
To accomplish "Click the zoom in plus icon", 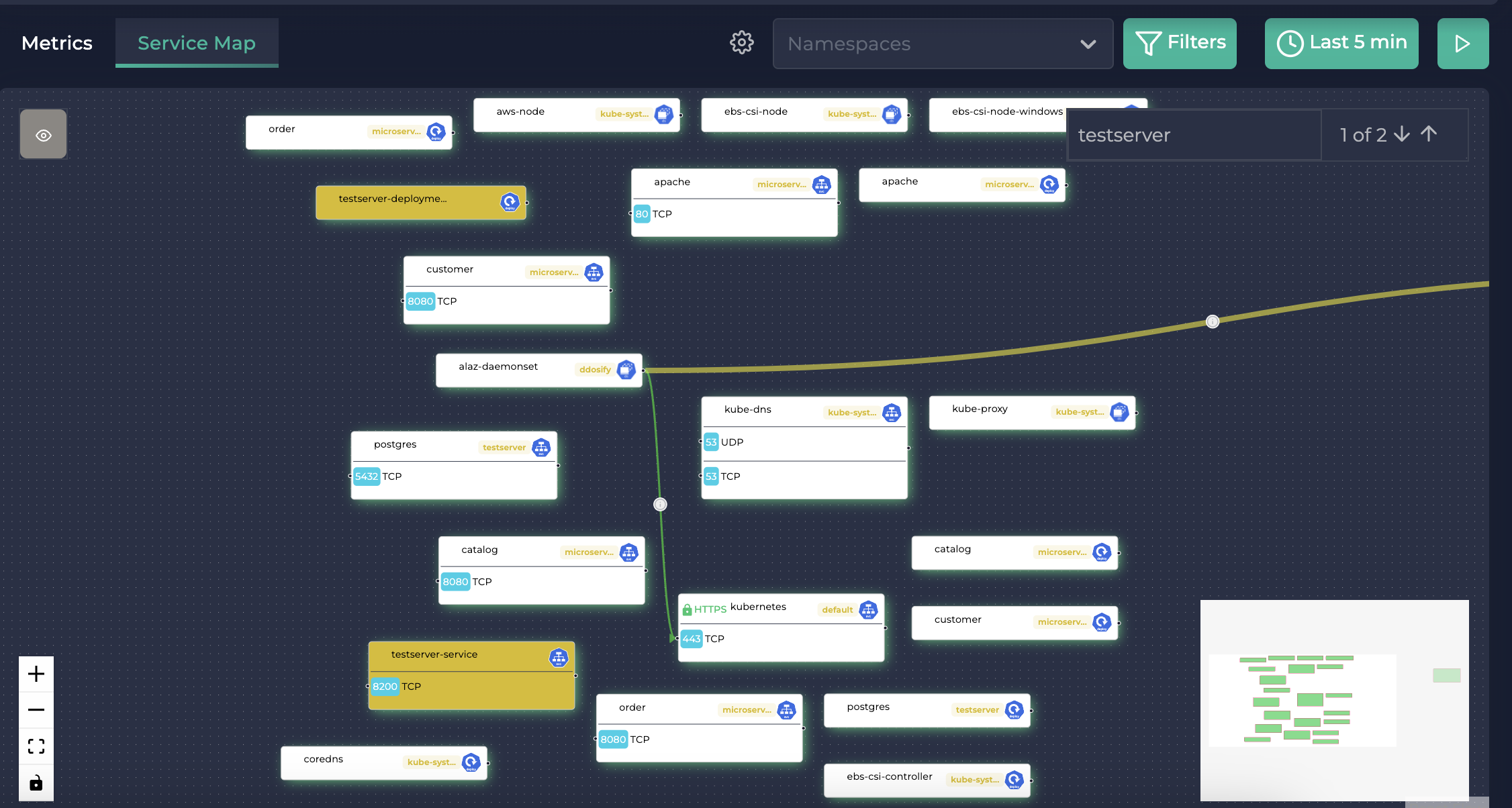I will 36,674.
